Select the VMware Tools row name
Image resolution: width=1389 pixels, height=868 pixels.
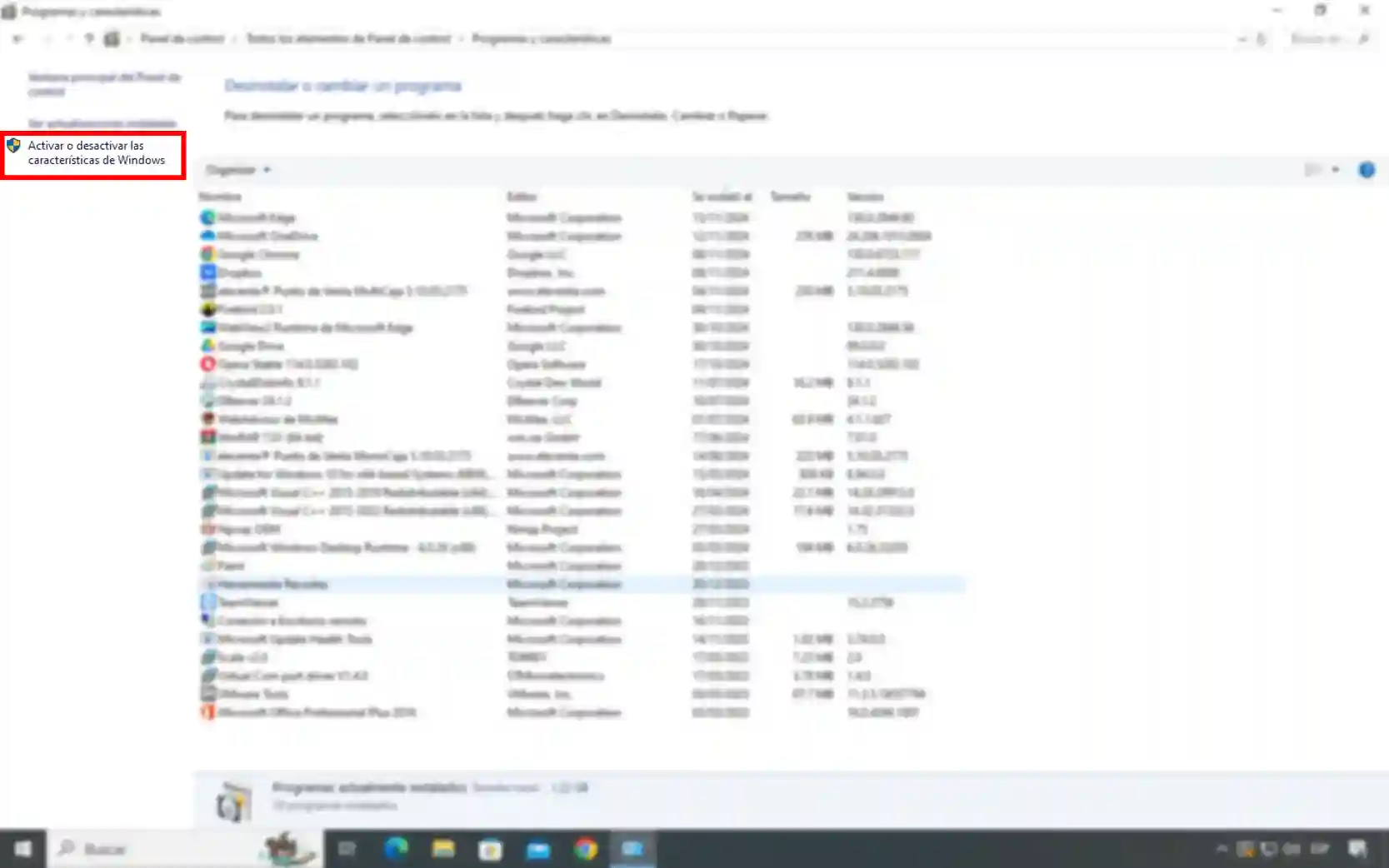point(253,694)
